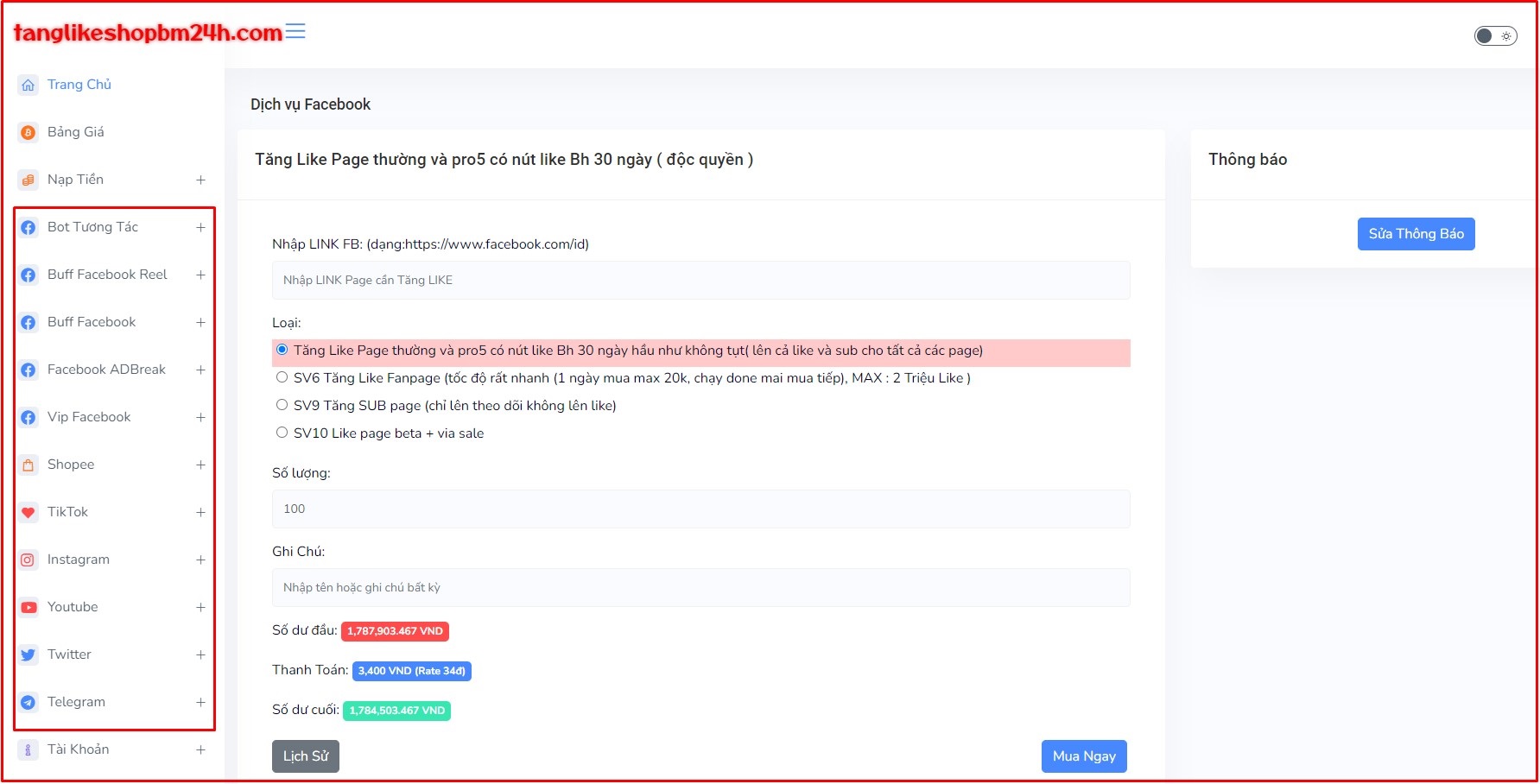Click the orange coin icon for Bảng Giá
Screen dimensions: 1540x784
(29, 132)
